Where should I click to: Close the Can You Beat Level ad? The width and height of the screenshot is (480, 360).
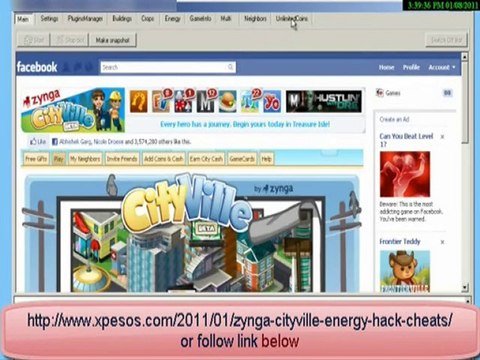coord(442,137)
